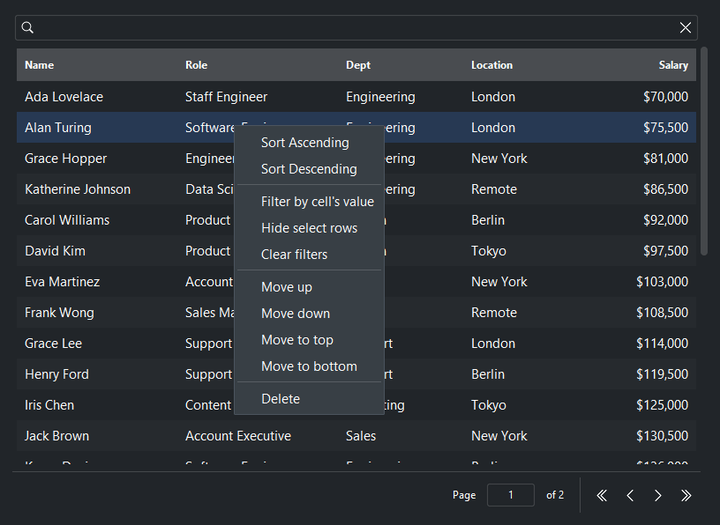This screenshot has height=525, width=720.
Task: Click Clear filters menu entry
Action: [x=309, y=254]
